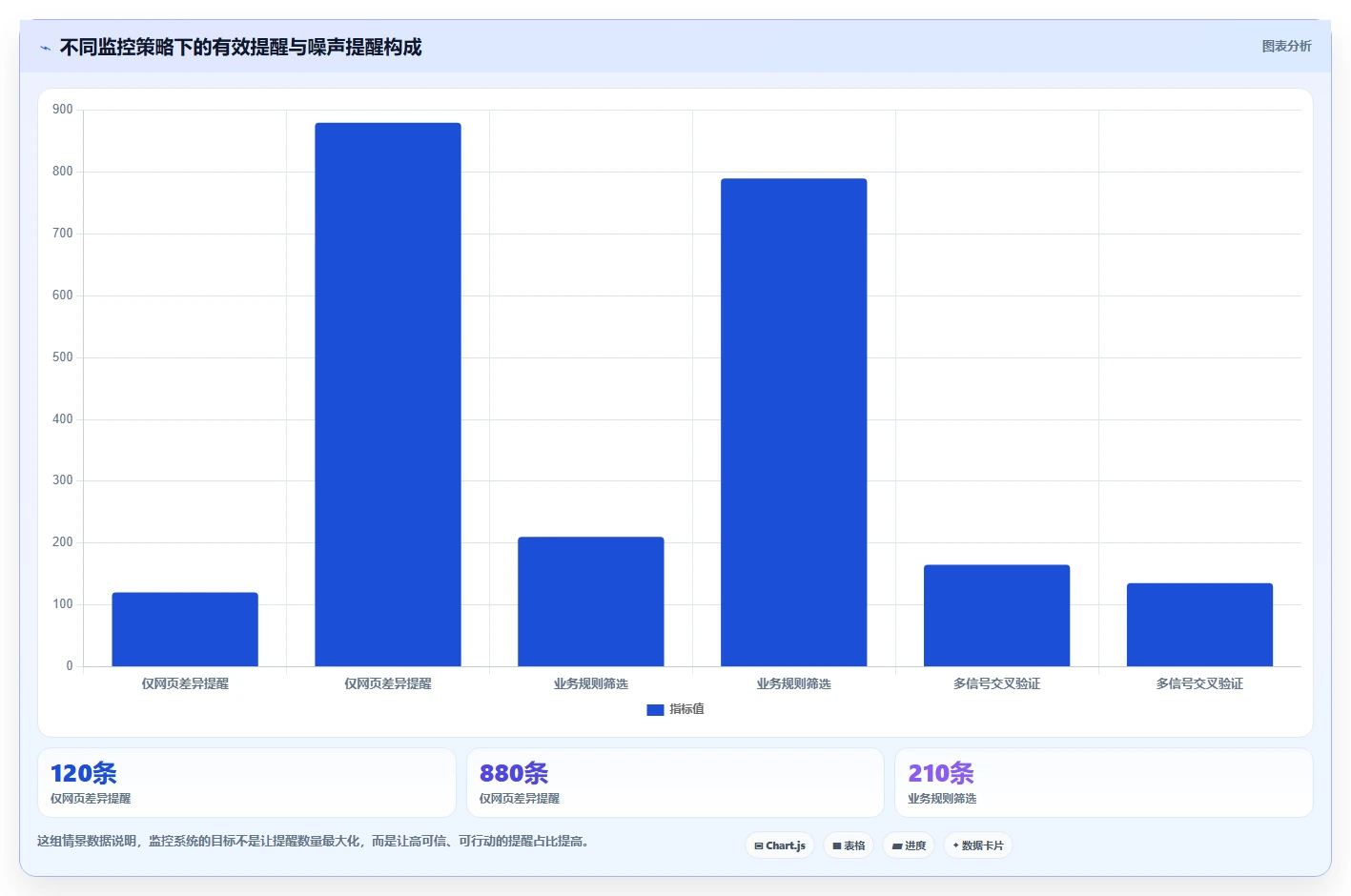1351x896 pixels.
Task: Select the bar reaching about 165
Action: click(997, 616)
